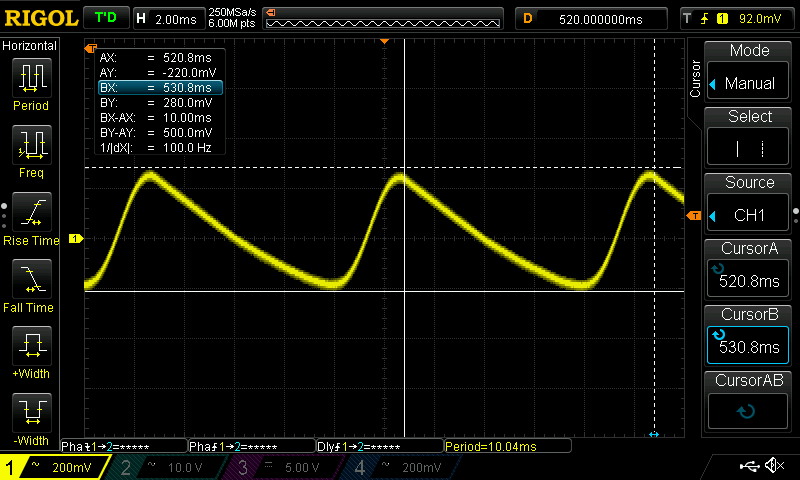Viewport: 800px width, 480px height.
Task: Click the Dly 1→2 measurement result
Action: 380,446
